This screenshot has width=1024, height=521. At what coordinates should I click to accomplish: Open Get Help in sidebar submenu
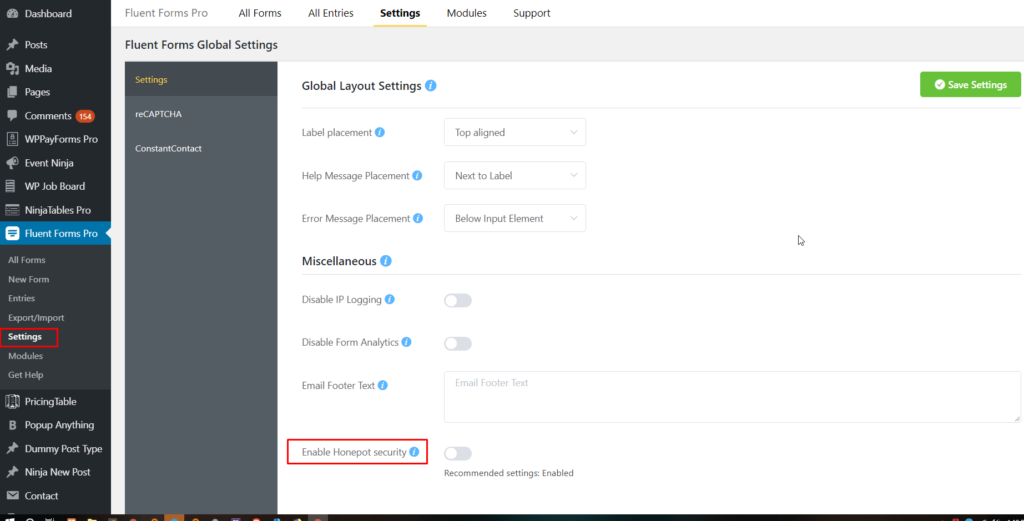coord(25,375)
